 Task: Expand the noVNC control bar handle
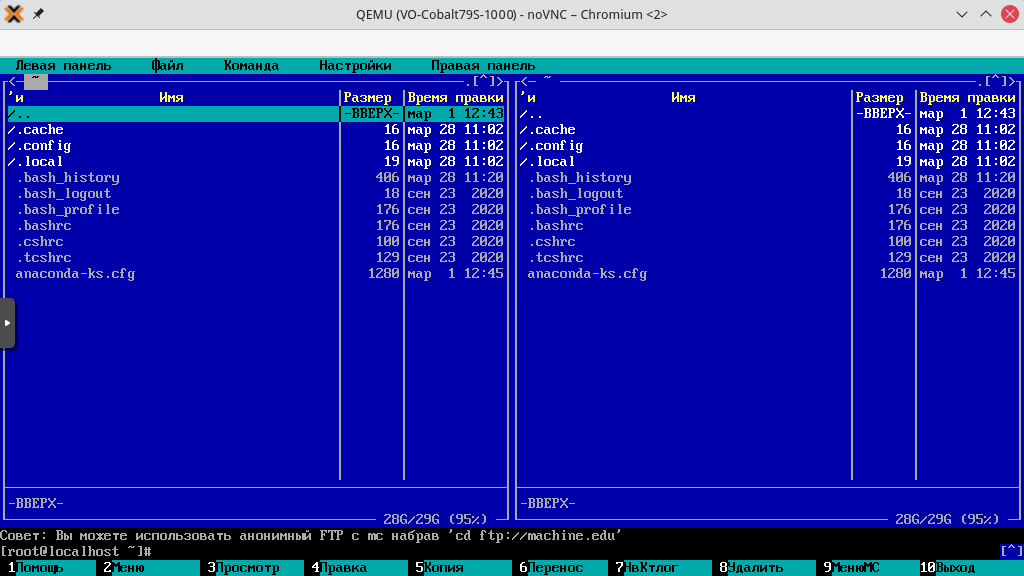pos(7,323)
